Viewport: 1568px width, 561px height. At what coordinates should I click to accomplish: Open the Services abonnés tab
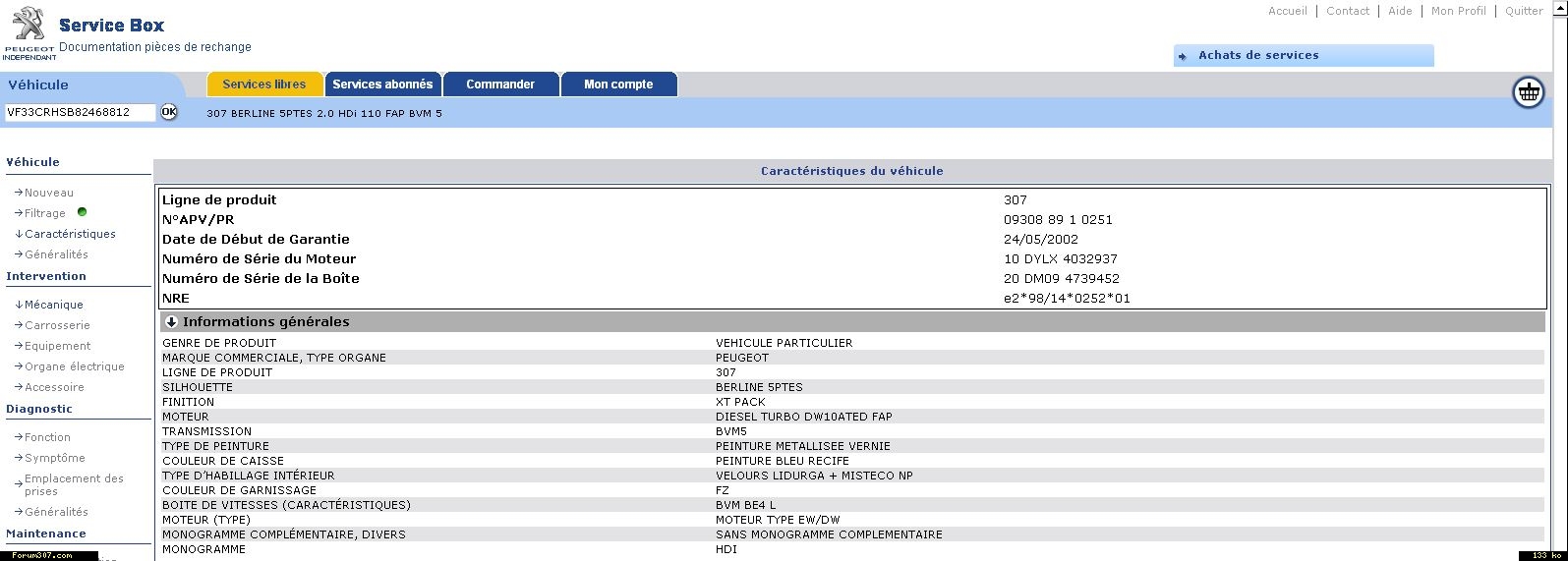pos(382,84)
